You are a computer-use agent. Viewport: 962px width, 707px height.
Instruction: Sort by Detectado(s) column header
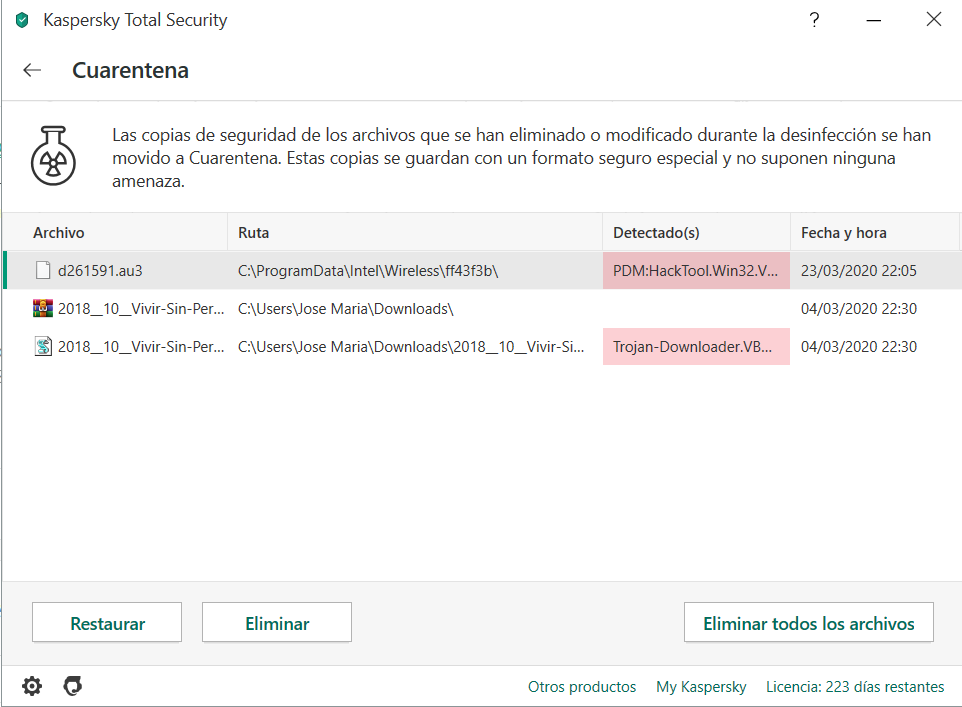(656, 233)
